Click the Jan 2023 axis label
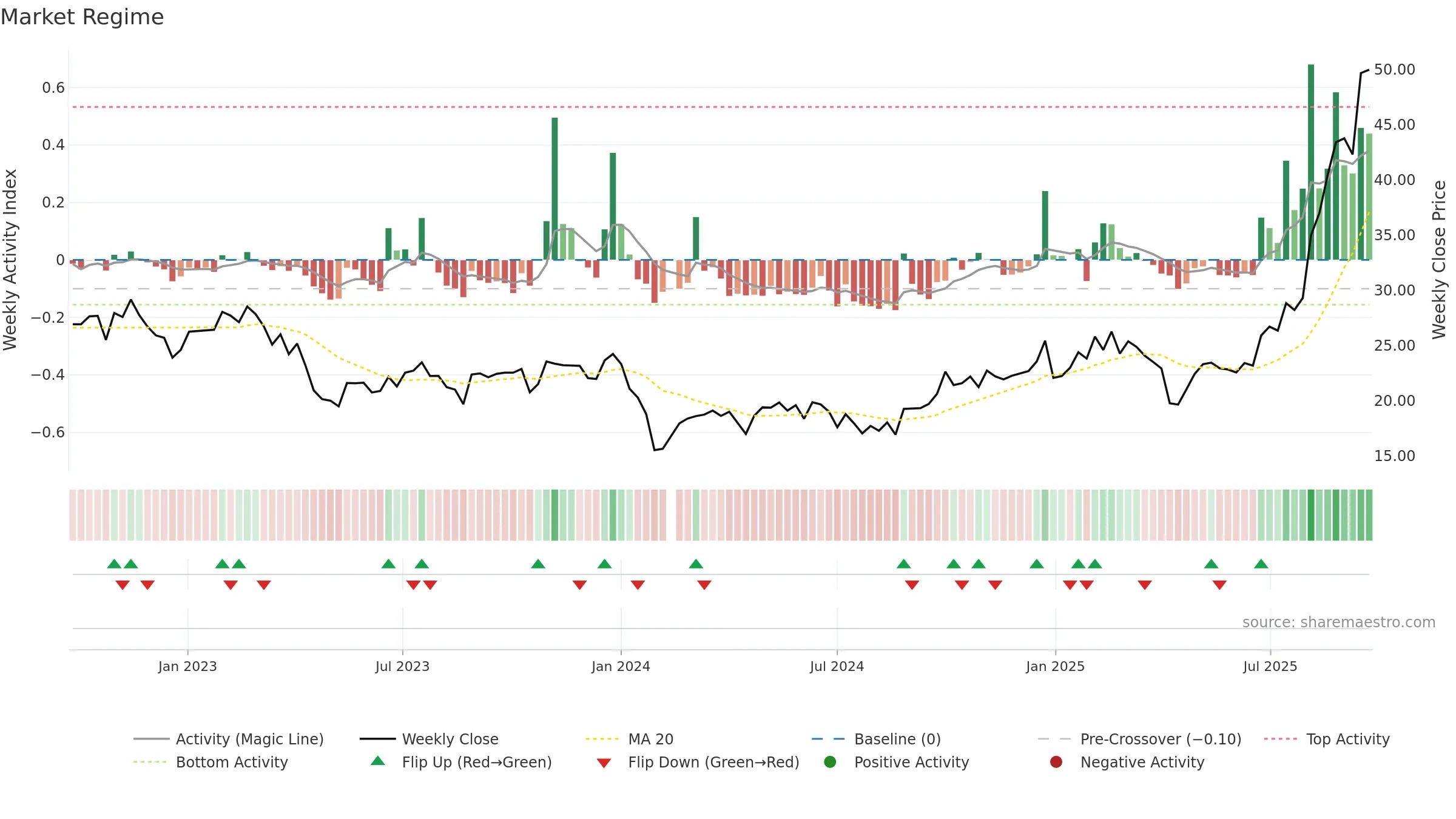 click(x=187, y=666)
